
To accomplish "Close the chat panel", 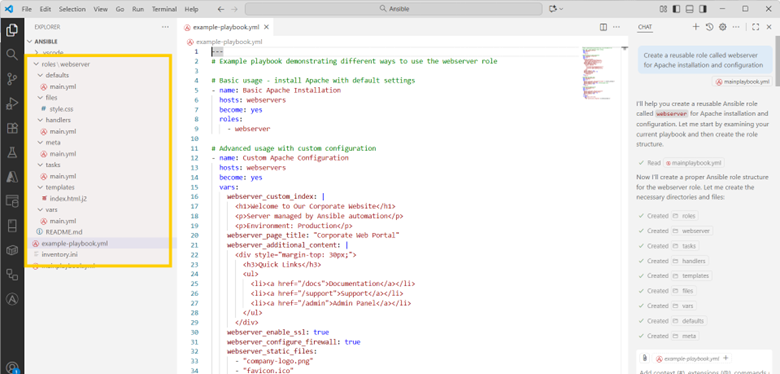I will click(x=769, y=27).
